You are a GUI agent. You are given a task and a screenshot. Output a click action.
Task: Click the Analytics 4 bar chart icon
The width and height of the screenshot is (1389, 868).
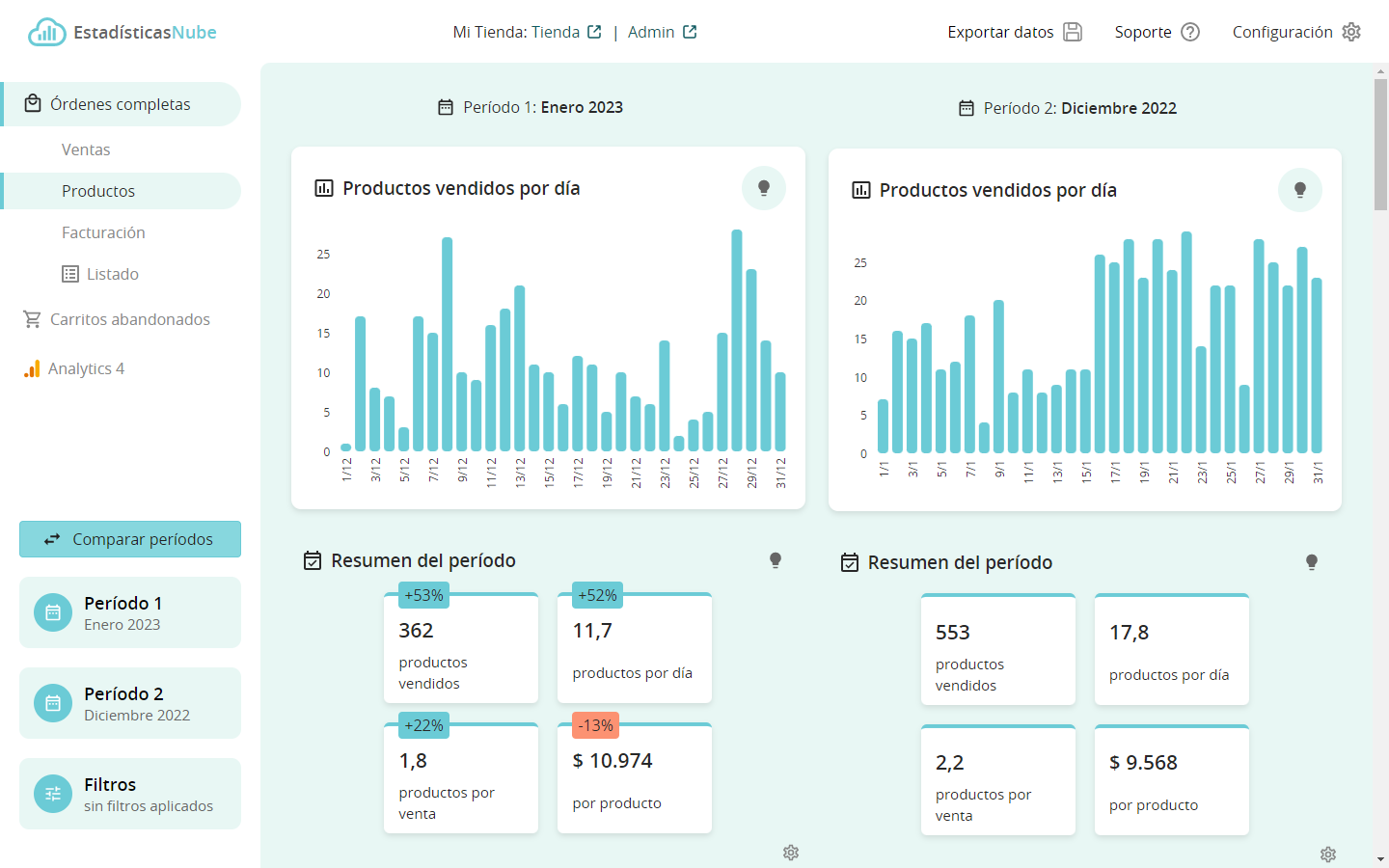(x=32, y=368)
